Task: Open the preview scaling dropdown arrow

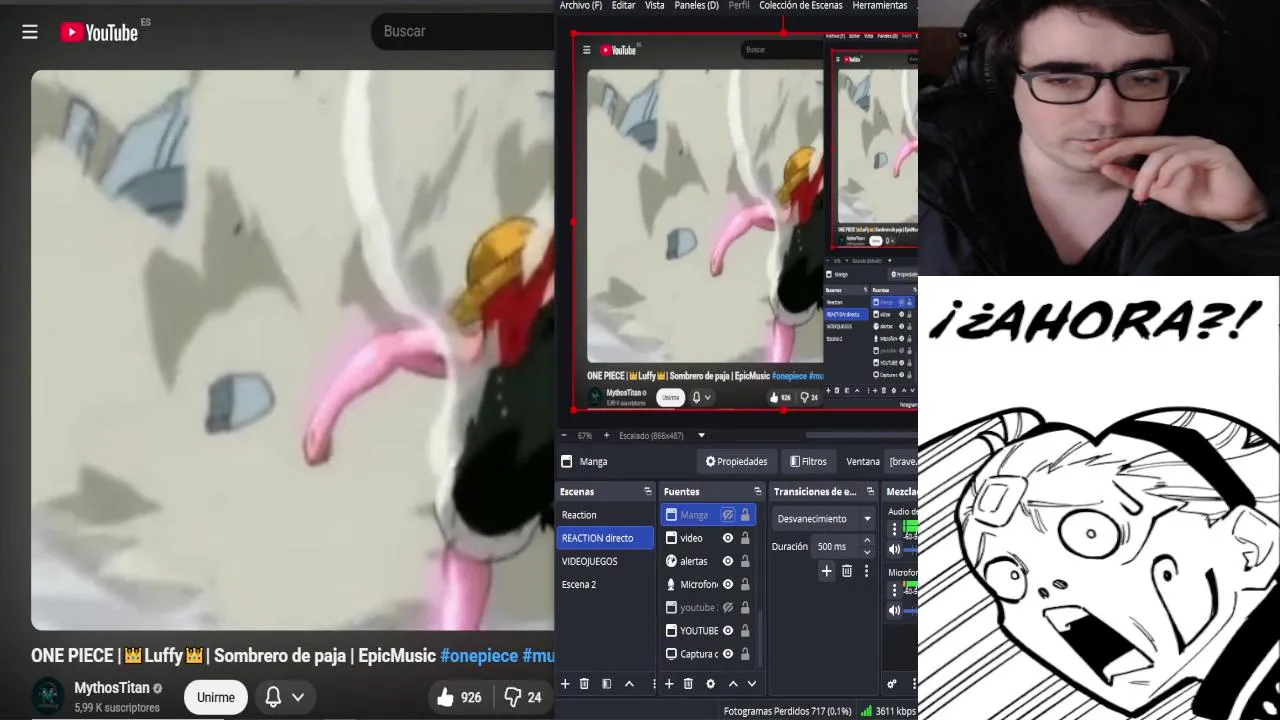Action: (701, 436)
